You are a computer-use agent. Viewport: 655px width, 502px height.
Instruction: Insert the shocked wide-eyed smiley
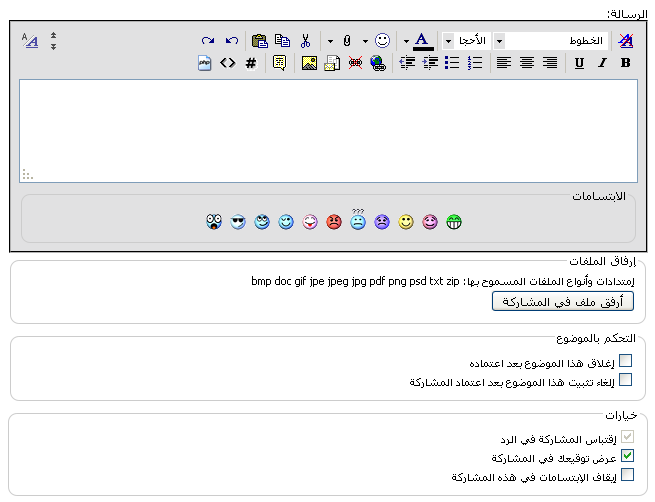(x=214, y=222)
